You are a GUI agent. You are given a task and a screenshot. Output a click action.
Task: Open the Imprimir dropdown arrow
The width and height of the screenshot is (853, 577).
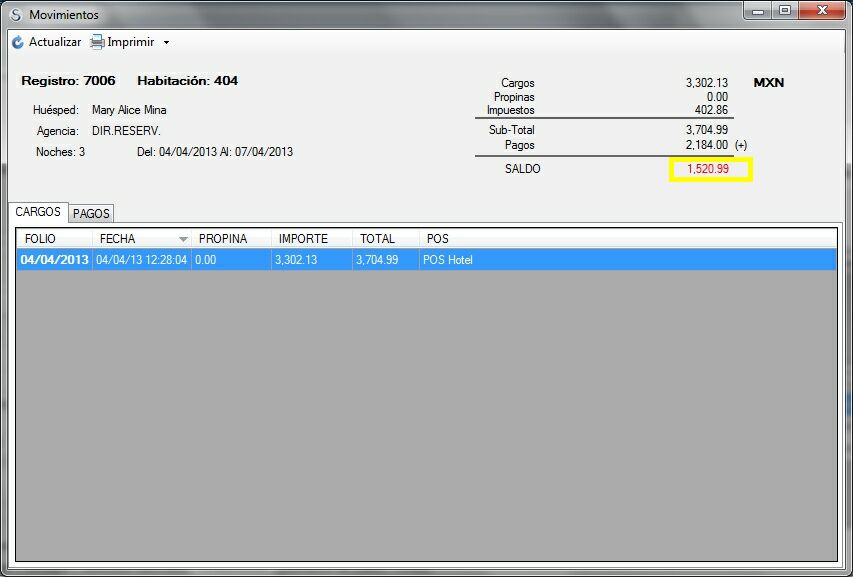[166, 42]
